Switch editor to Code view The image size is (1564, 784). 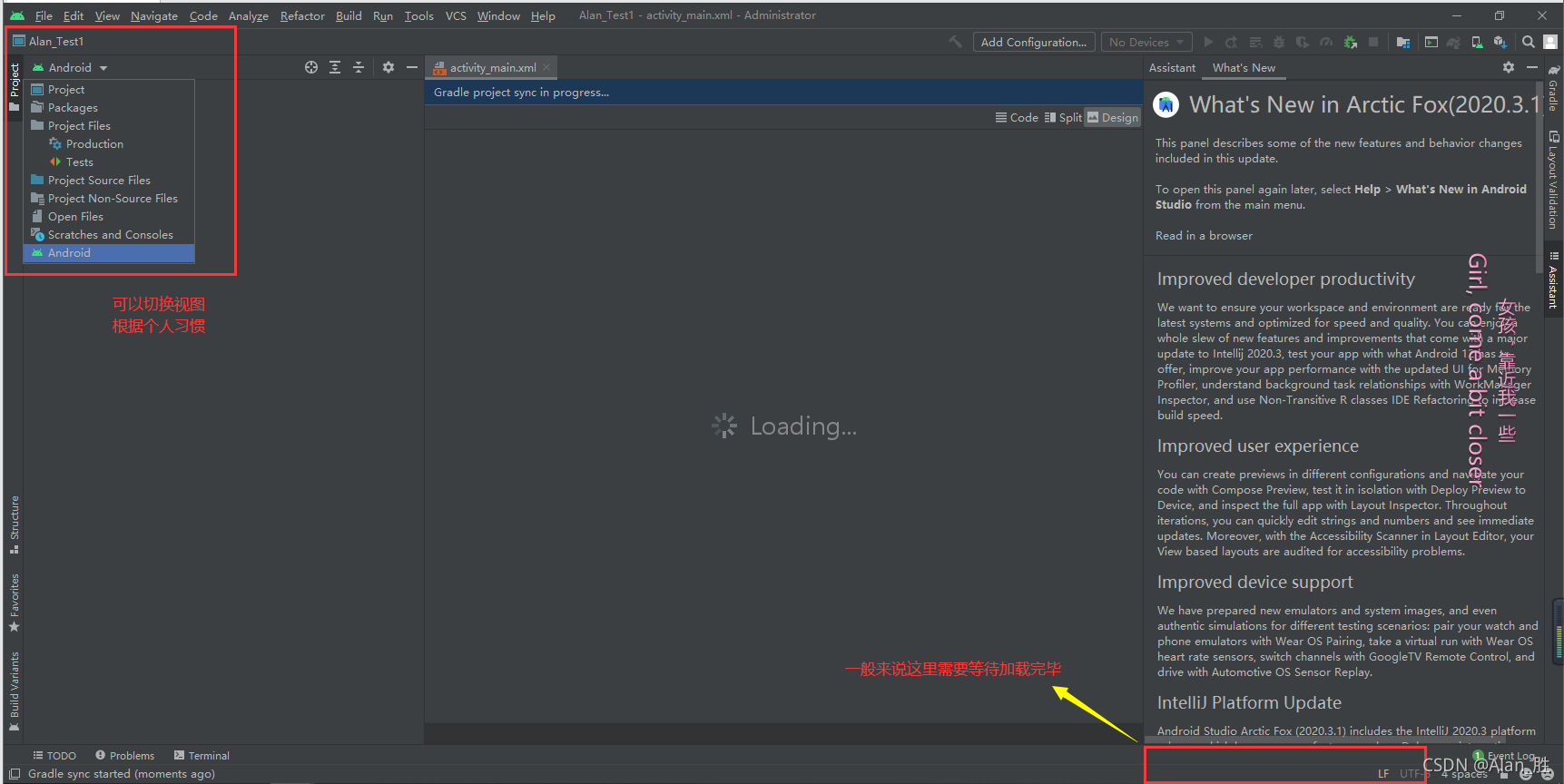1017,118
